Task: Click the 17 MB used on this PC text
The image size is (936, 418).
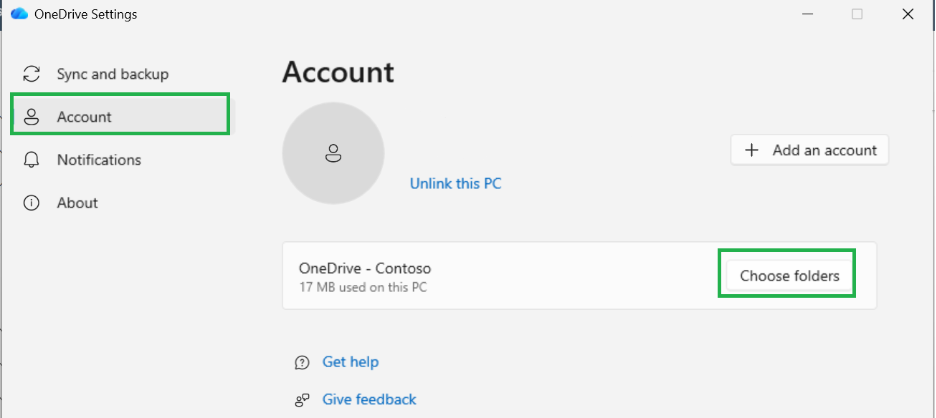Action: click(363, 287)
